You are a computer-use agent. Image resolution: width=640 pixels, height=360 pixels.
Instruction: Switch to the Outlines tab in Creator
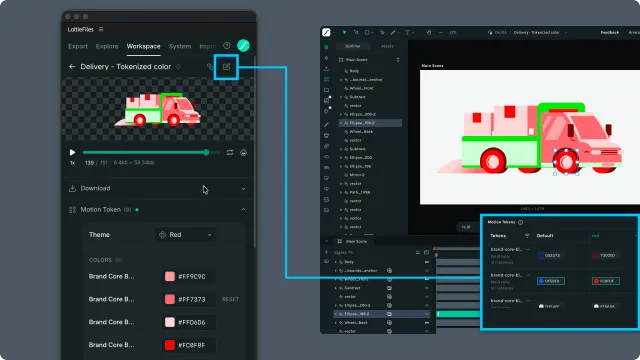353,46
